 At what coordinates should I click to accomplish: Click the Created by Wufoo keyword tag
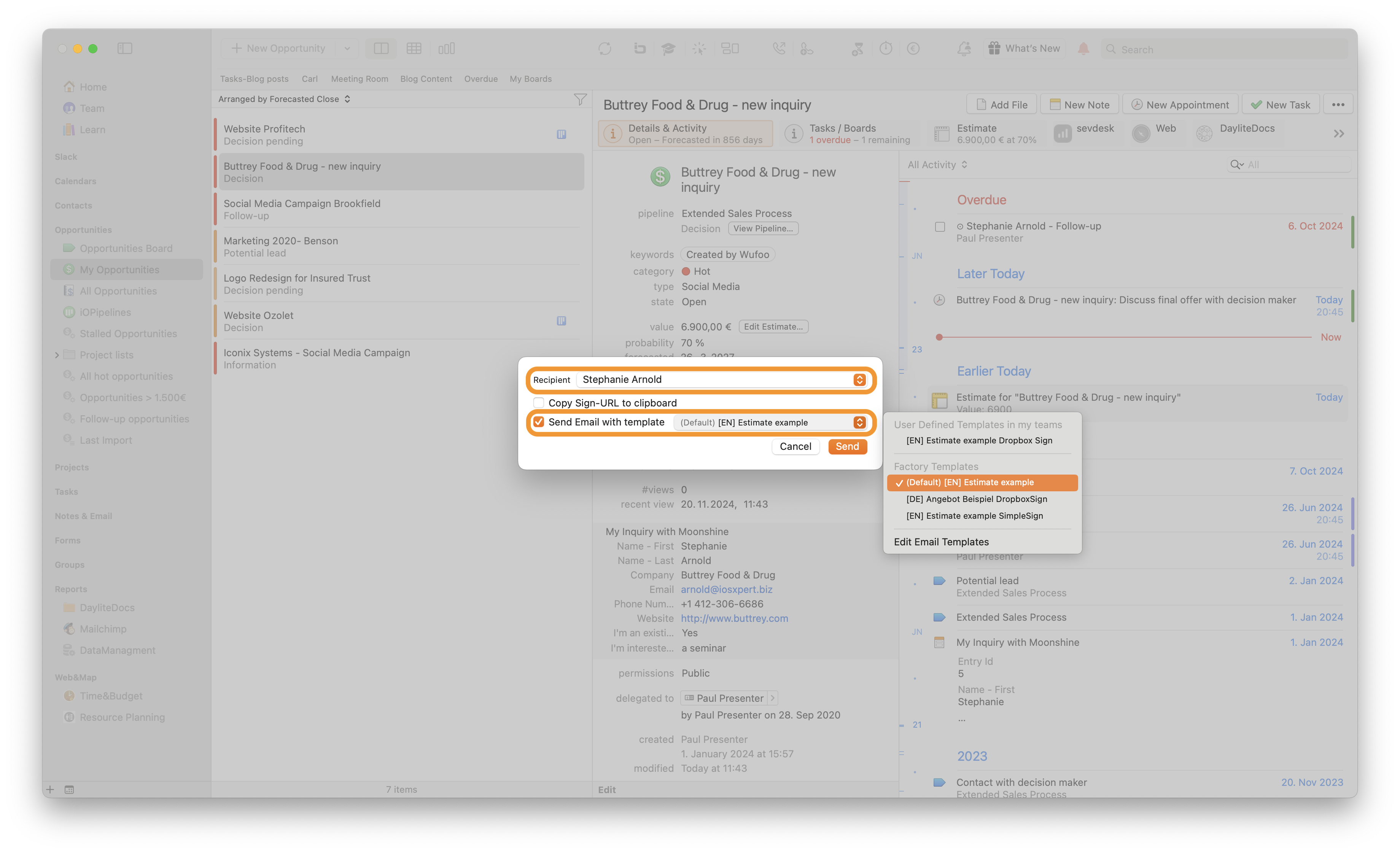pos(727,255)
